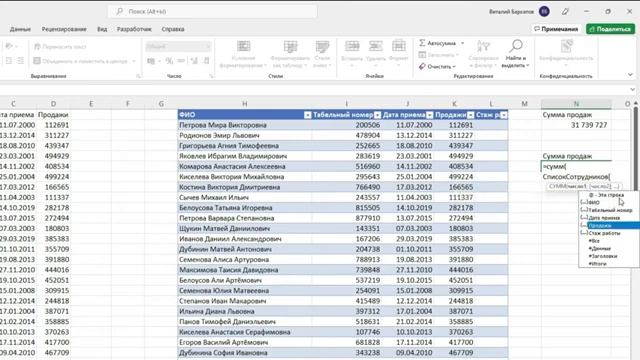Click Decrease Indent icon
Screen dimensions: 640x360
tap(8, 61)
